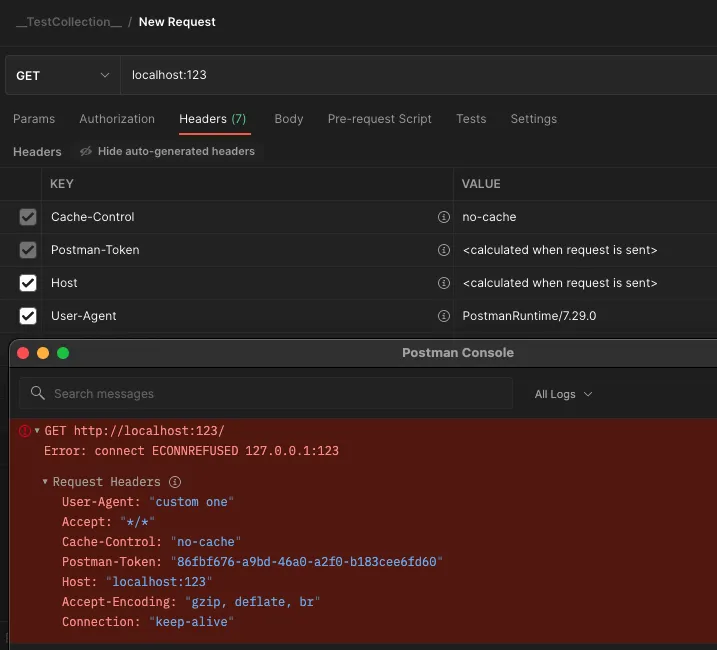The image size is (717, 650).
Task: Uncheck the Host header checkbox
Action: point(28,283)
